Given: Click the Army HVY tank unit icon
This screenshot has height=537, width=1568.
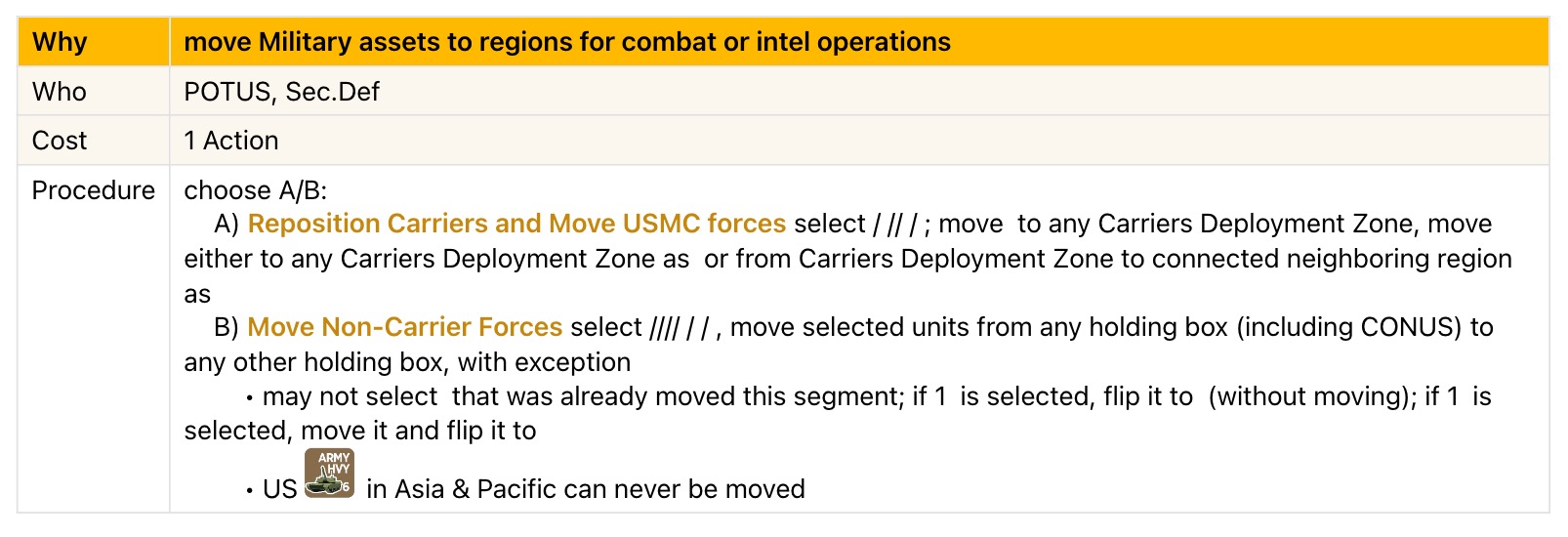Looking at the screenshot, I should [329, 474].
